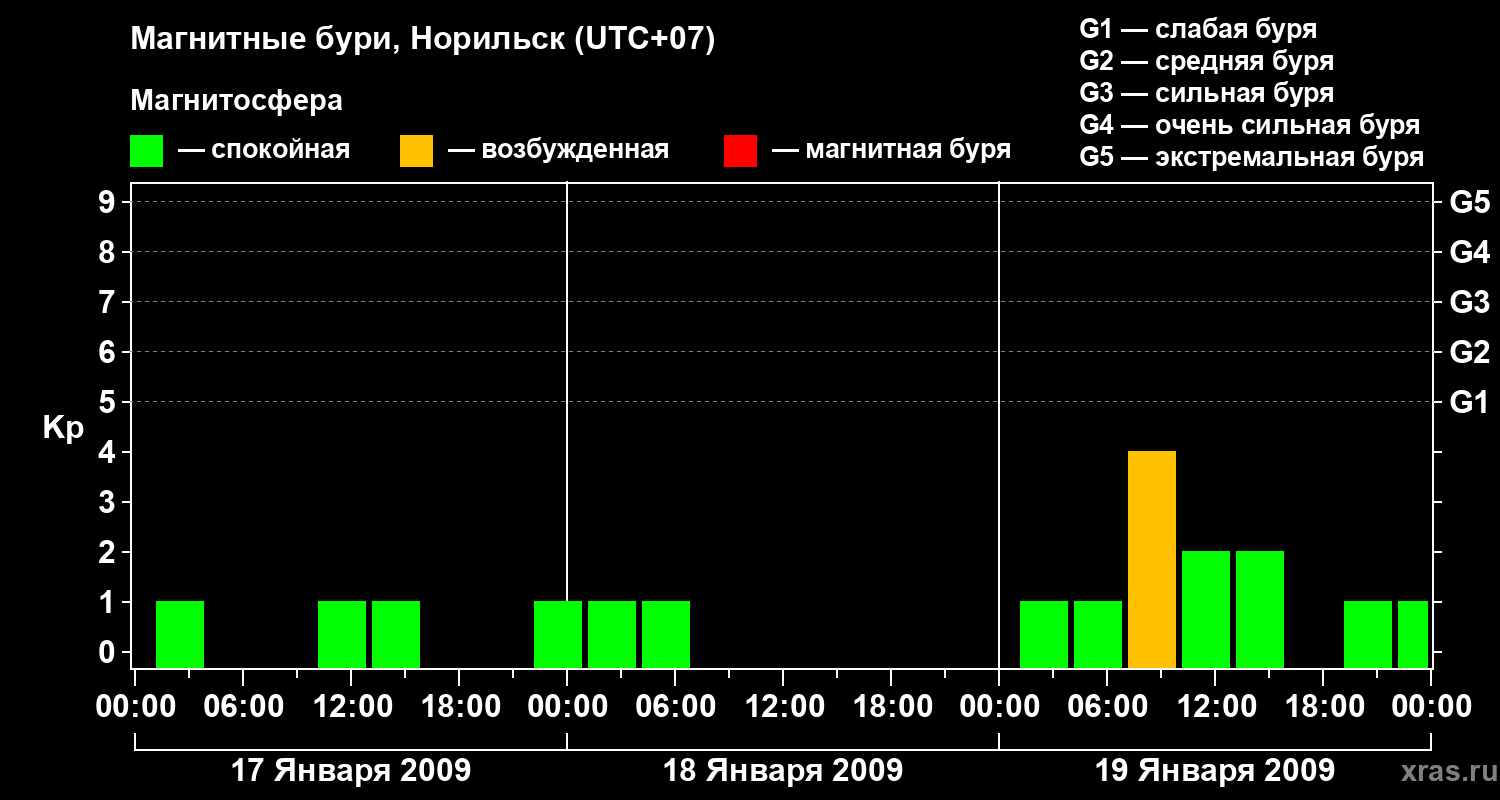Click the 'G1' label on the right axis
This screenshot has height=800, width=1500.
(x=1469, y=403)
